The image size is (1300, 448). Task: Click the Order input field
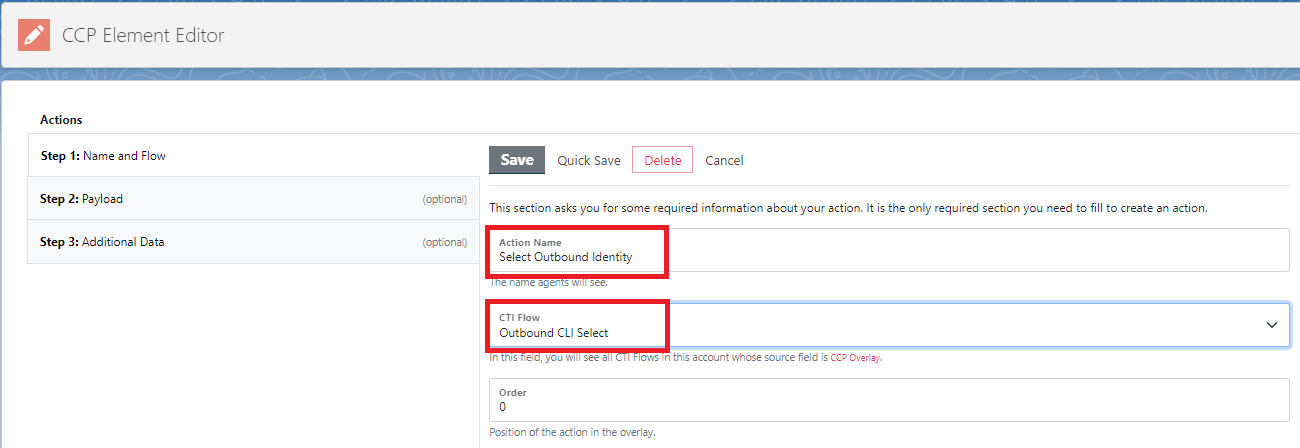(889, 400)
